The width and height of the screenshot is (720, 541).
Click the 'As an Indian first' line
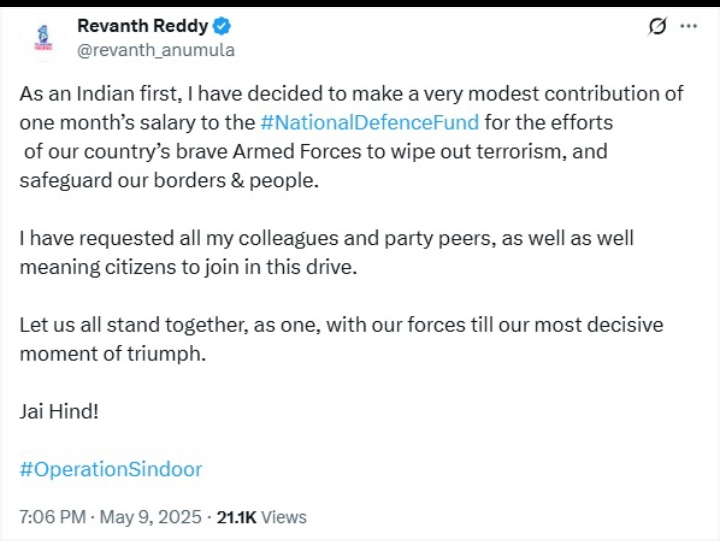point(350,94)
